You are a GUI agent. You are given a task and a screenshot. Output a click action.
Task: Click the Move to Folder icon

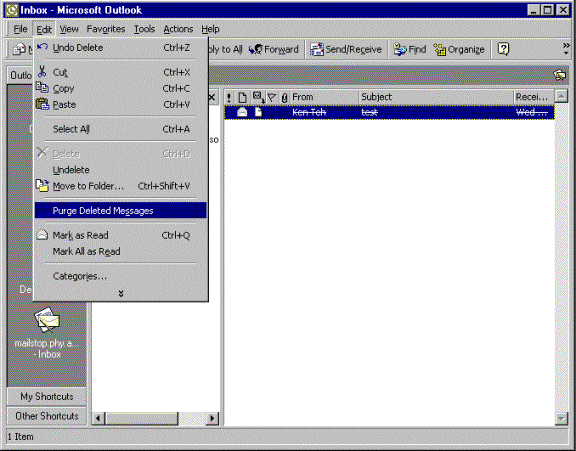click(x=42, y=185)
